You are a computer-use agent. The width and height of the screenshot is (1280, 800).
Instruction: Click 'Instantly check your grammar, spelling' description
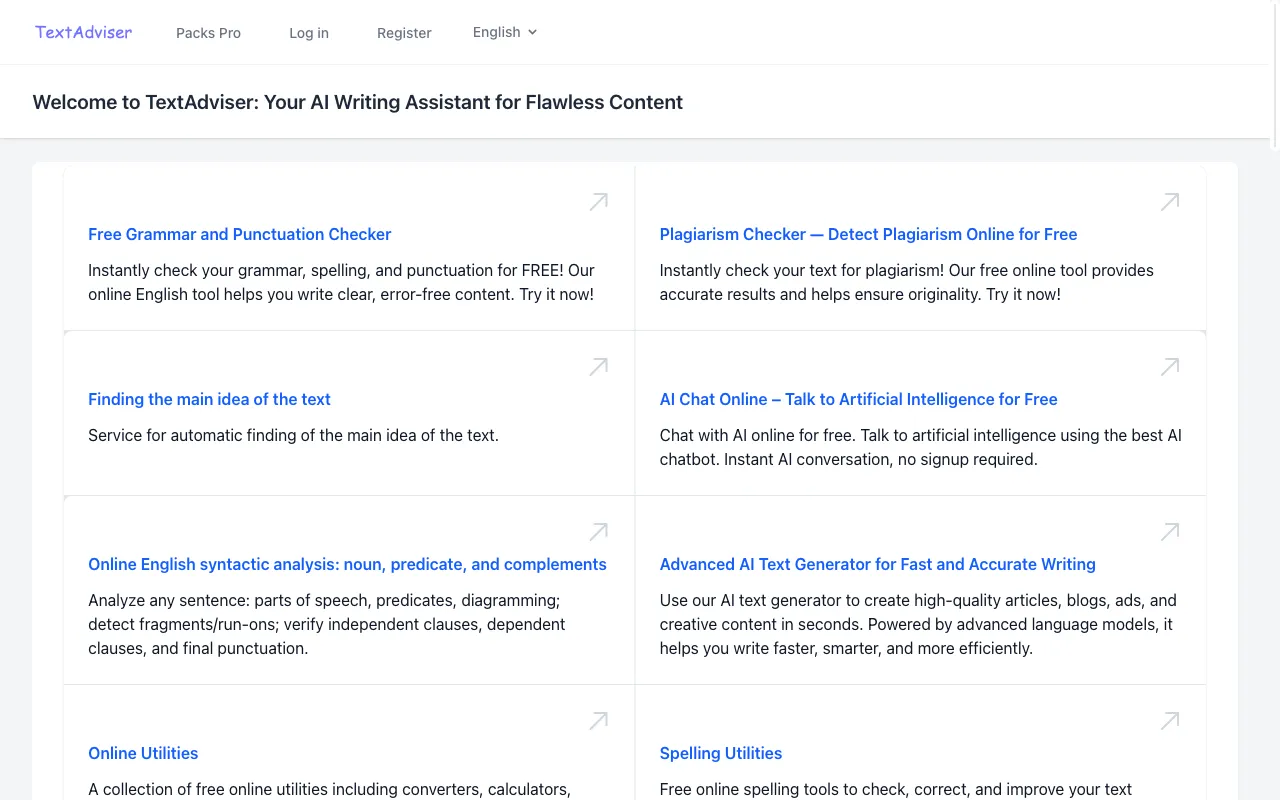(341, 282)
